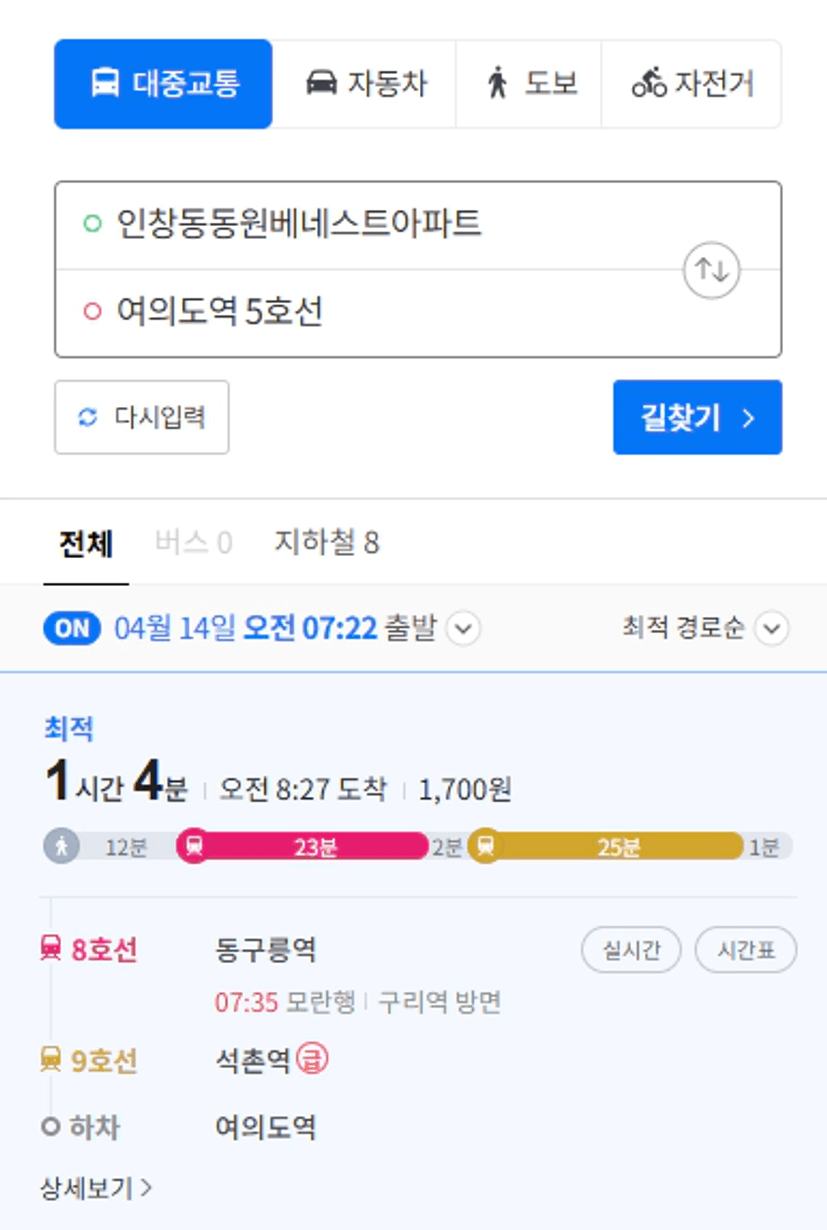
Task: Select the 자전거 bicycle mode
Action: pos(691,84)
